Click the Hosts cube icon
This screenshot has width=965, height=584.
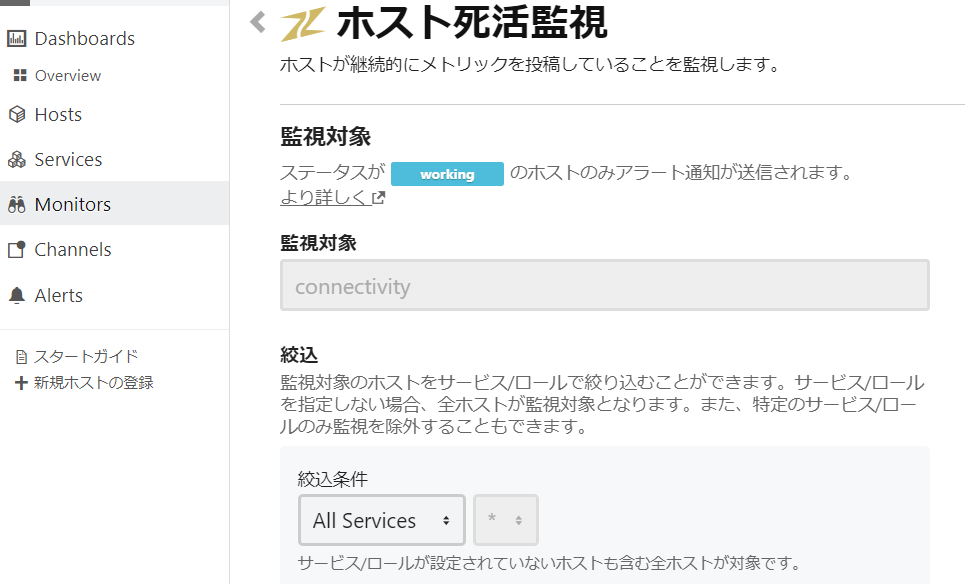click(17, 114)
